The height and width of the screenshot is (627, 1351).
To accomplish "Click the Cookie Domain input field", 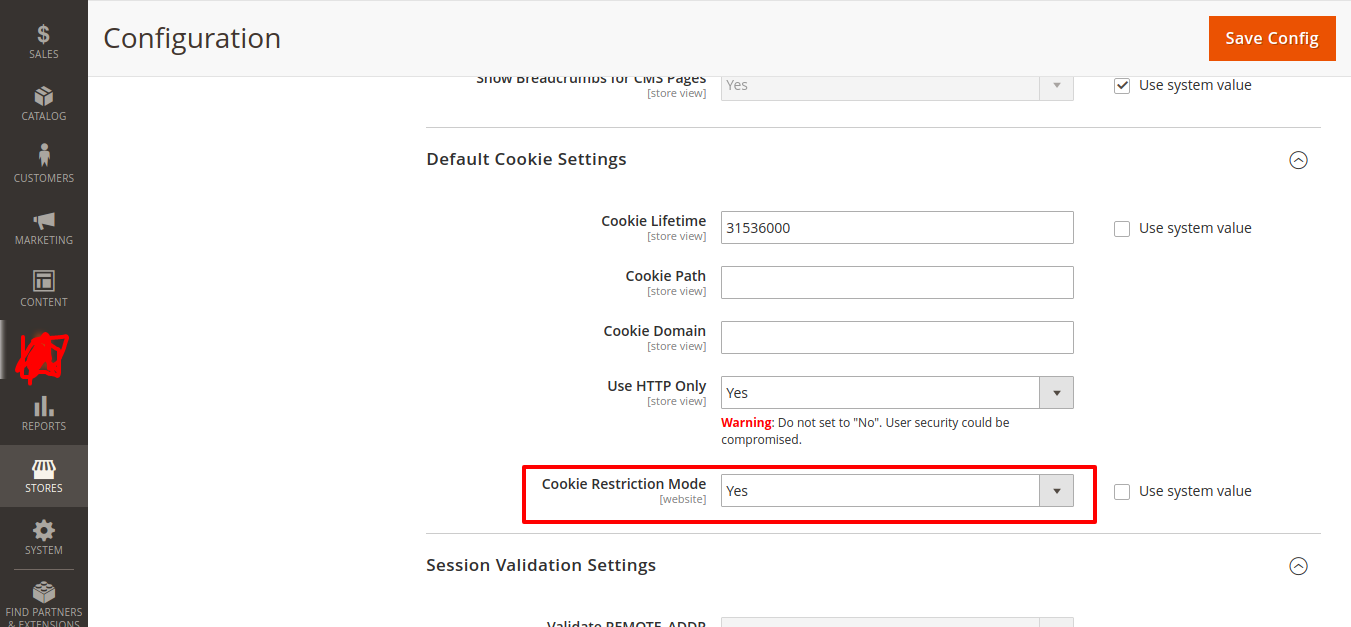I will click(x=896, y=337).
